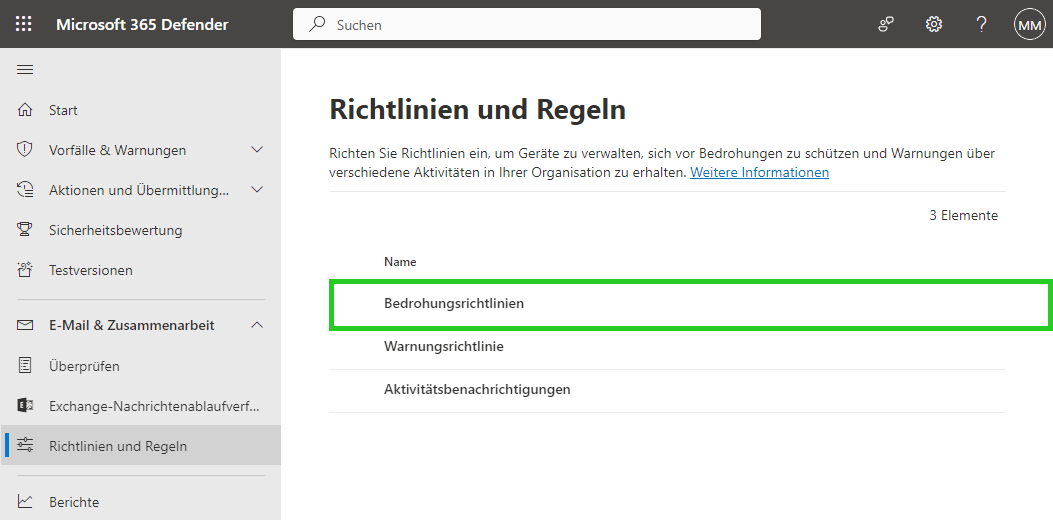
Task: Click the Microsoft 365 Defender title
Action: [142, 25]
